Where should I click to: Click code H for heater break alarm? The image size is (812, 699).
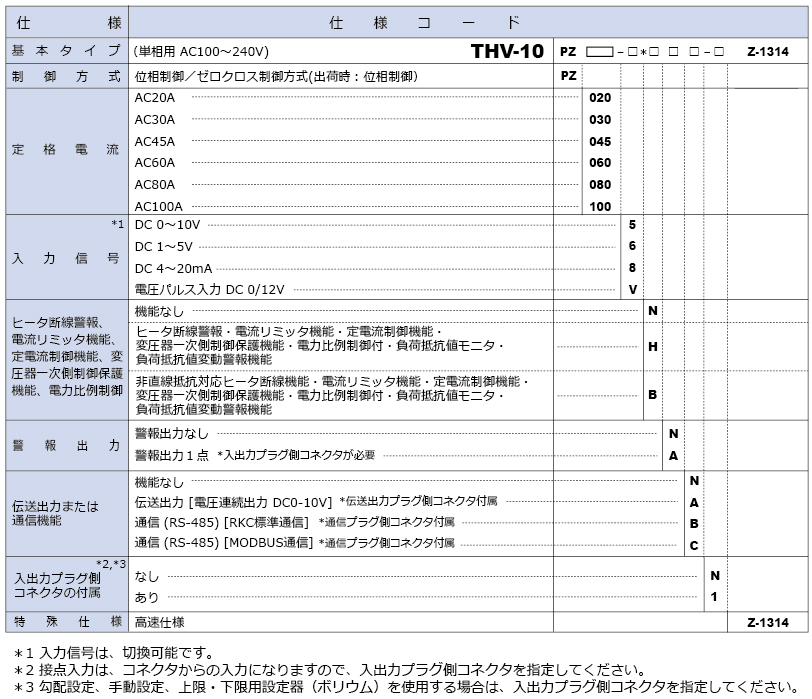(x=652, y=346)
